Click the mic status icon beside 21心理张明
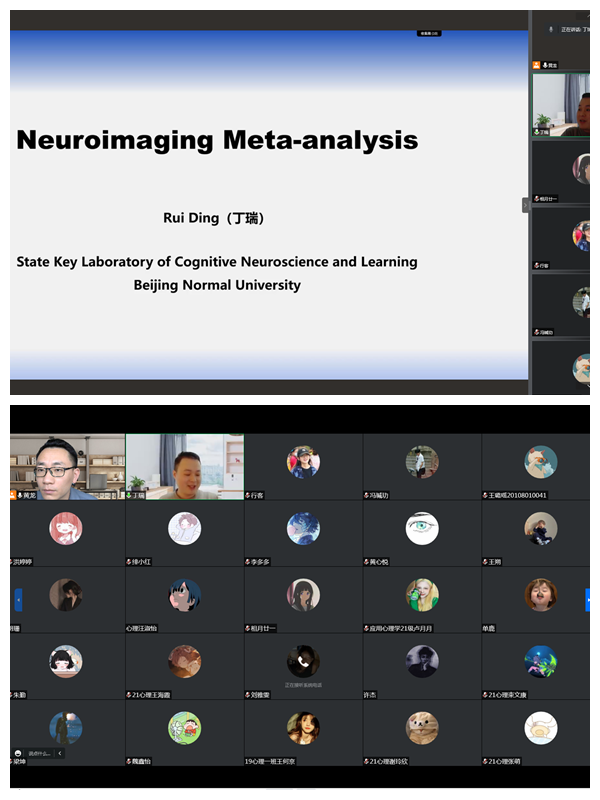Screen dimensions: 600x800 coord(485,761)
